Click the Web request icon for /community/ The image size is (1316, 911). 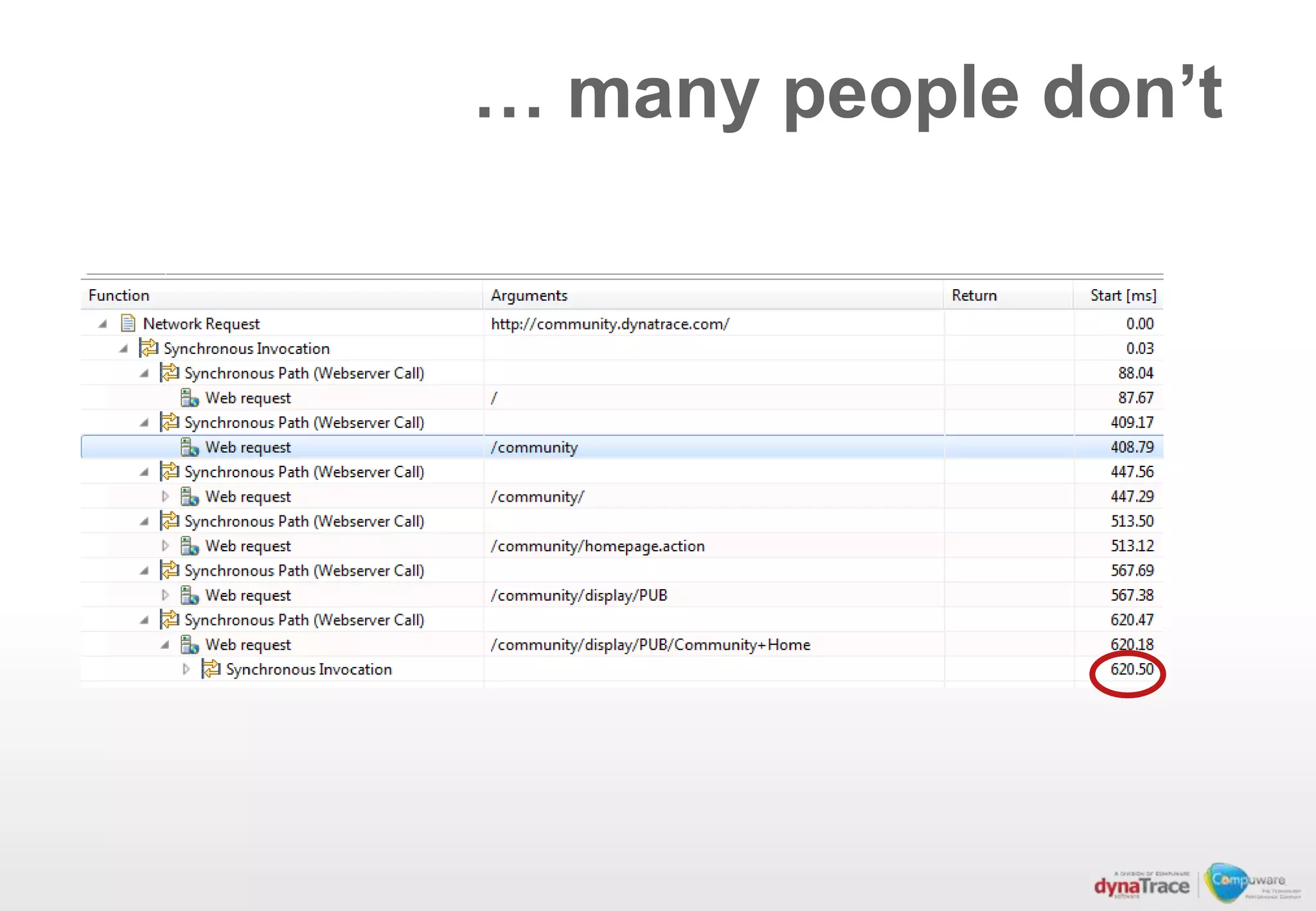pos(190,497)
